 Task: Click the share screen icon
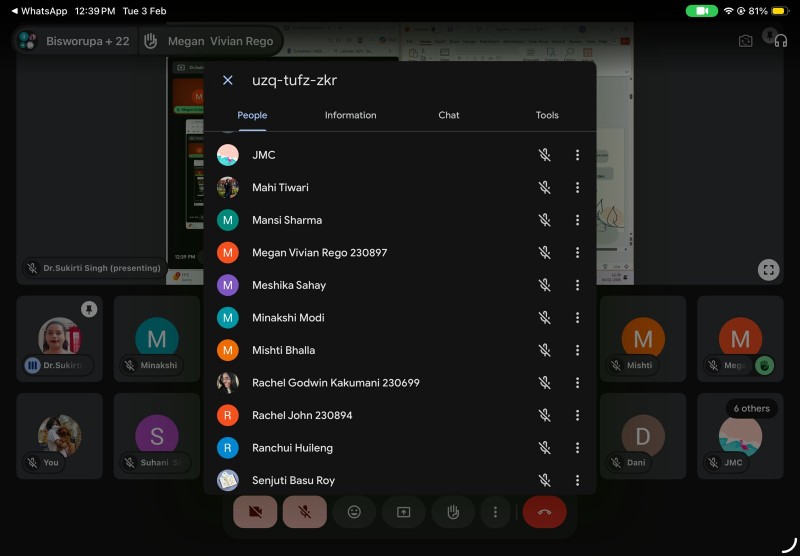404,512
